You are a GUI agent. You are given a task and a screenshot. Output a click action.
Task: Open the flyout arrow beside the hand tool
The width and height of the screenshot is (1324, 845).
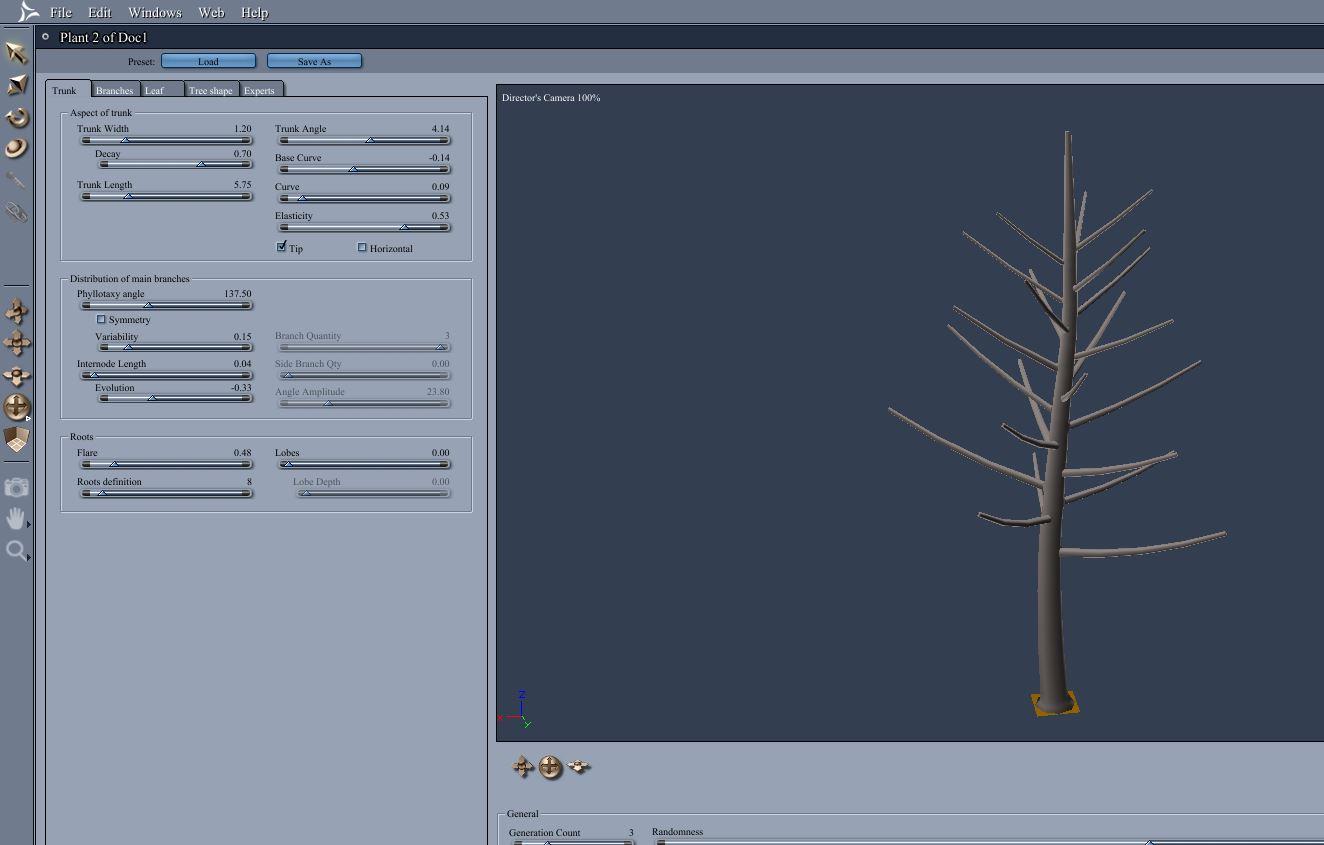tap(29, 525)
